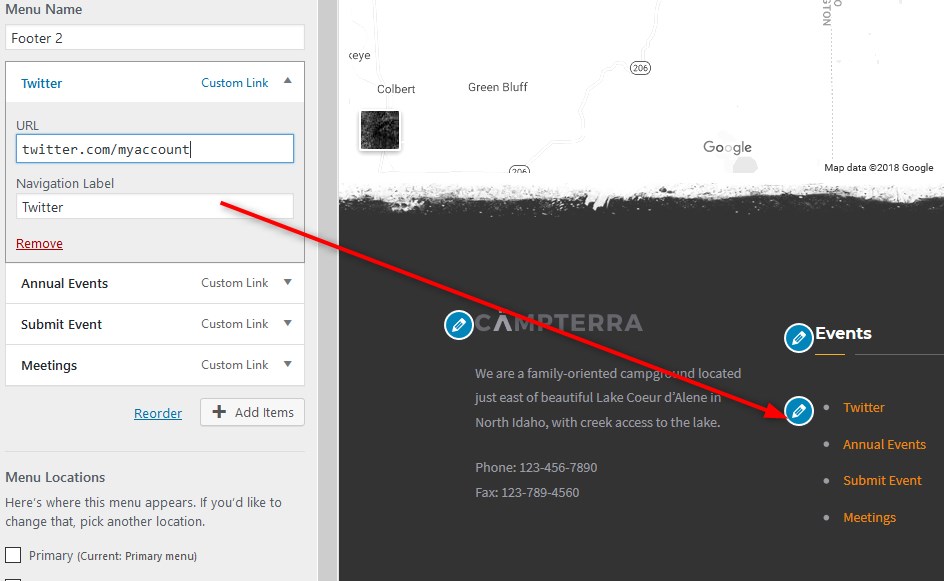
Task: Open the Submit Event footer link
Action: [x=882, y=480]
